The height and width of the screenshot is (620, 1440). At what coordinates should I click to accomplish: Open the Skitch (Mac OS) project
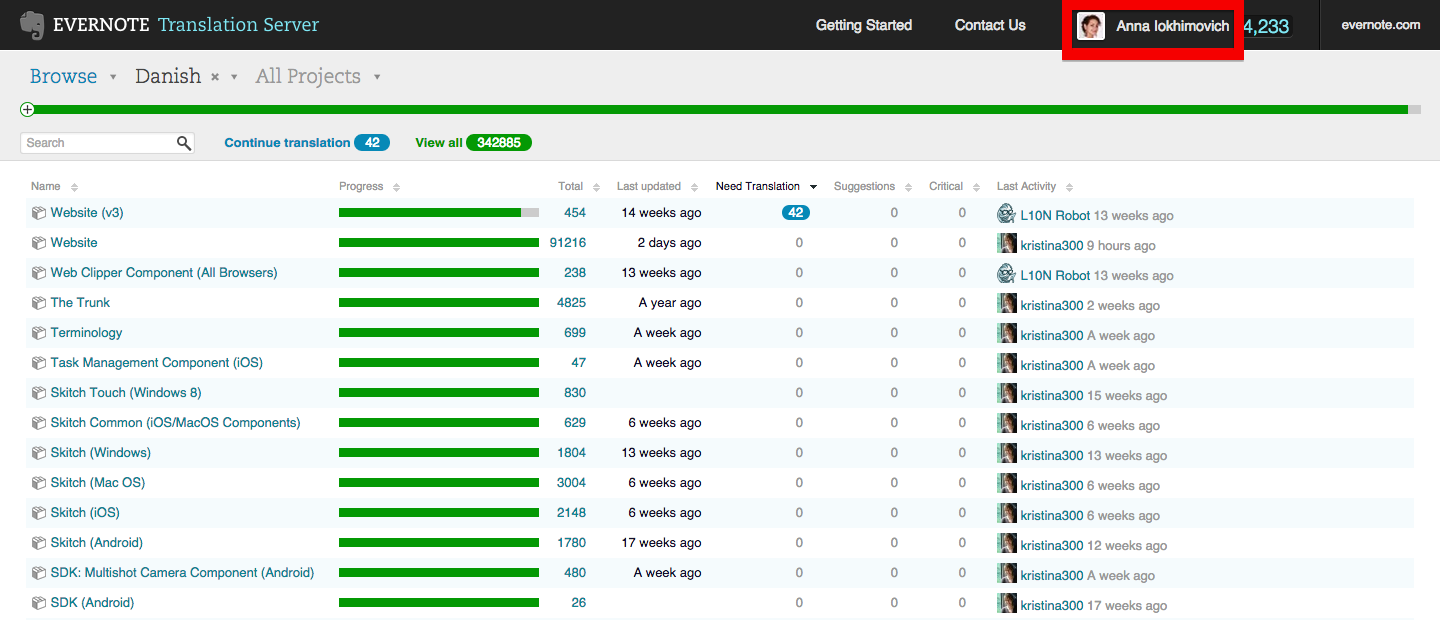click(x=97, y=483)
